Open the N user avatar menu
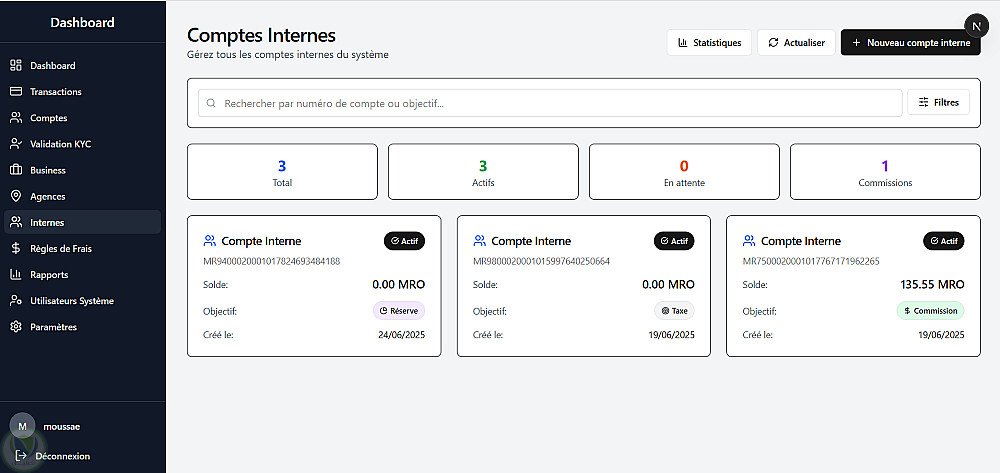 pos(976,27)
